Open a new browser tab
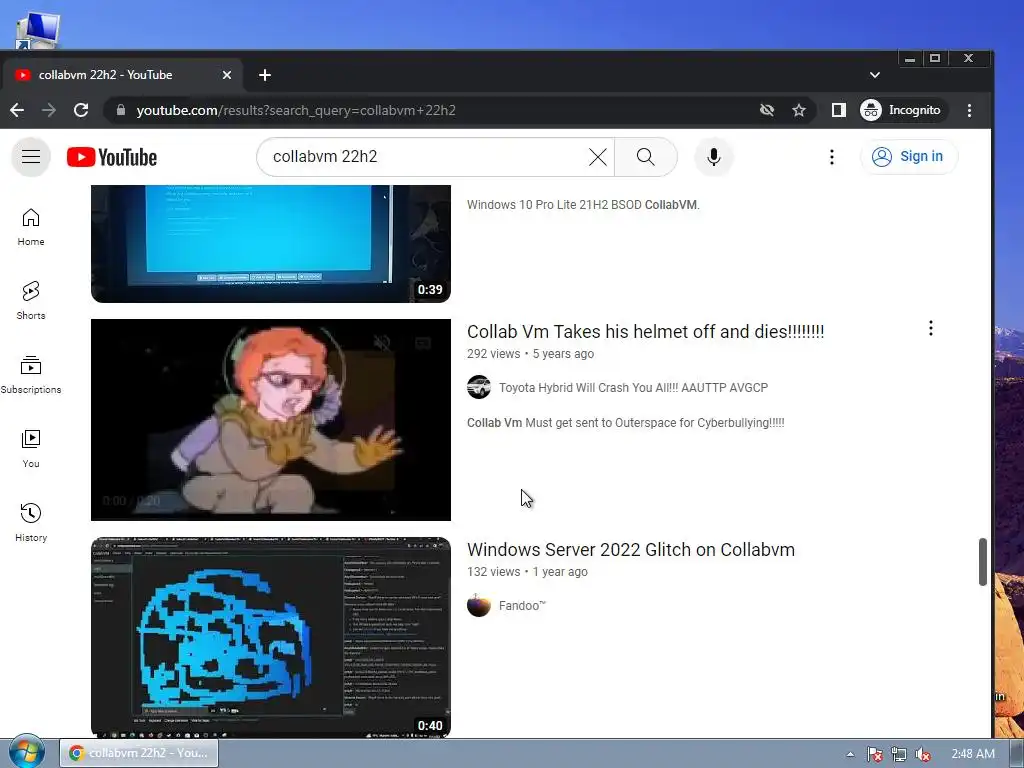The image size is (1024, 768). pyautogui.click(x=264, y=75)
